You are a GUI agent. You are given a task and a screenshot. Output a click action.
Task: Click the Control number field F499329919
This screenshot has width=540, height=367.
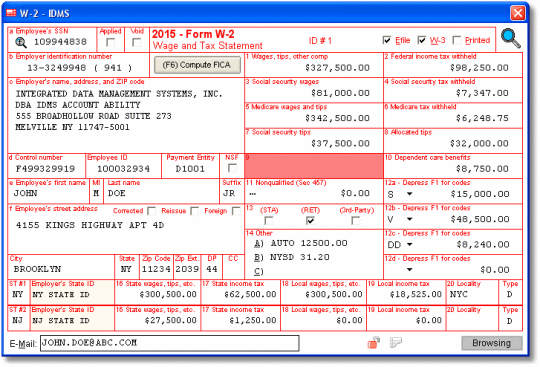tap(45, 169)
